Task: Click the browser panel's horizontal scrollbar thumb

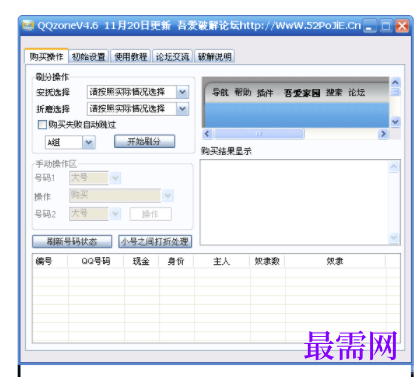Action: (x=259, y=134)
